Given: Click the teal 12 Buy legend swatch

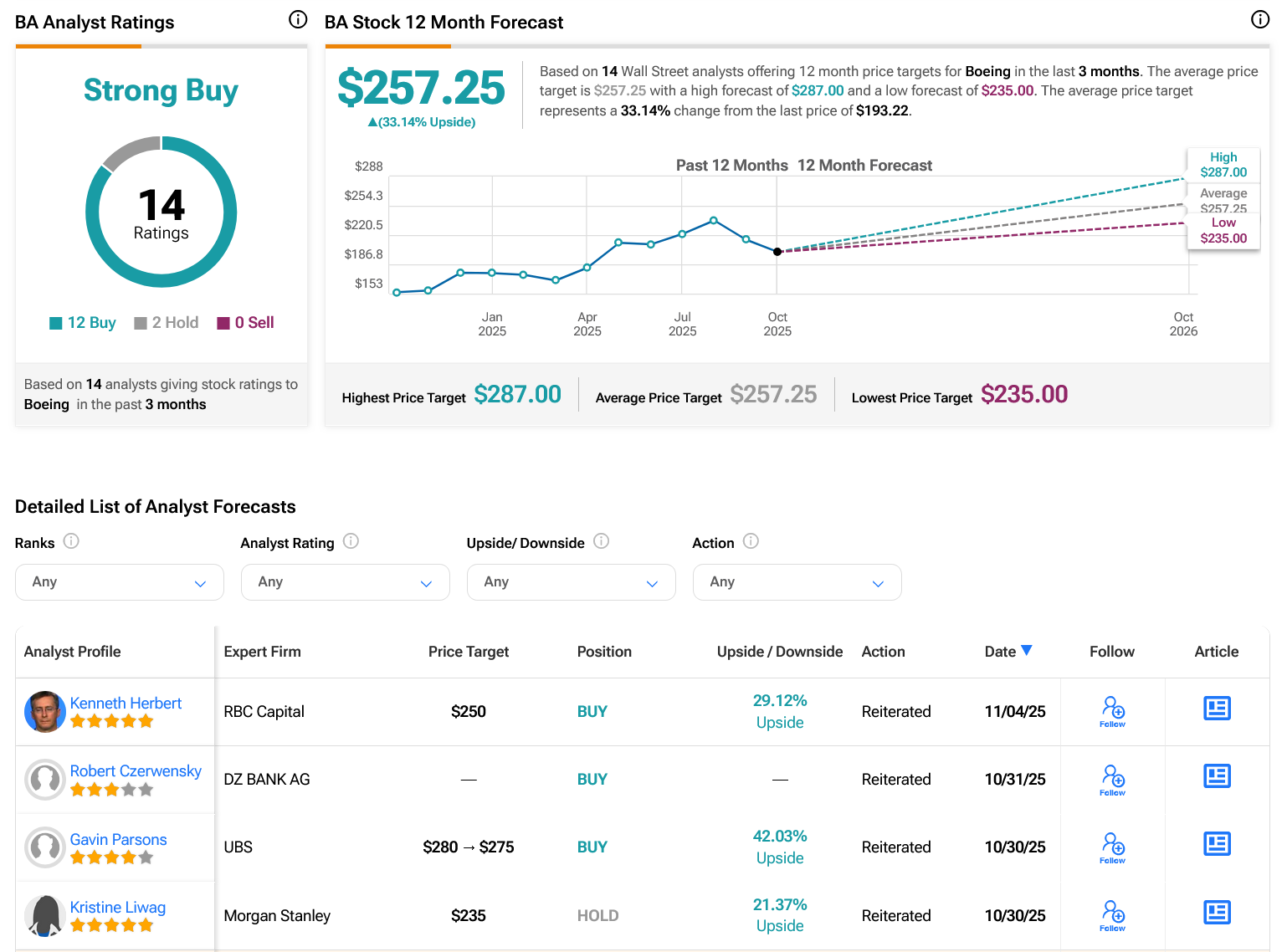Looking at the screenshot, I should coord(56,324).
